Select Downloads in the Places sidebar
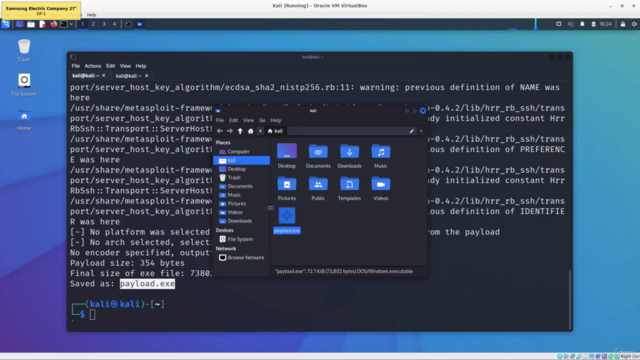640x360 pixels. pyautogui.click(x=241, y=221)
